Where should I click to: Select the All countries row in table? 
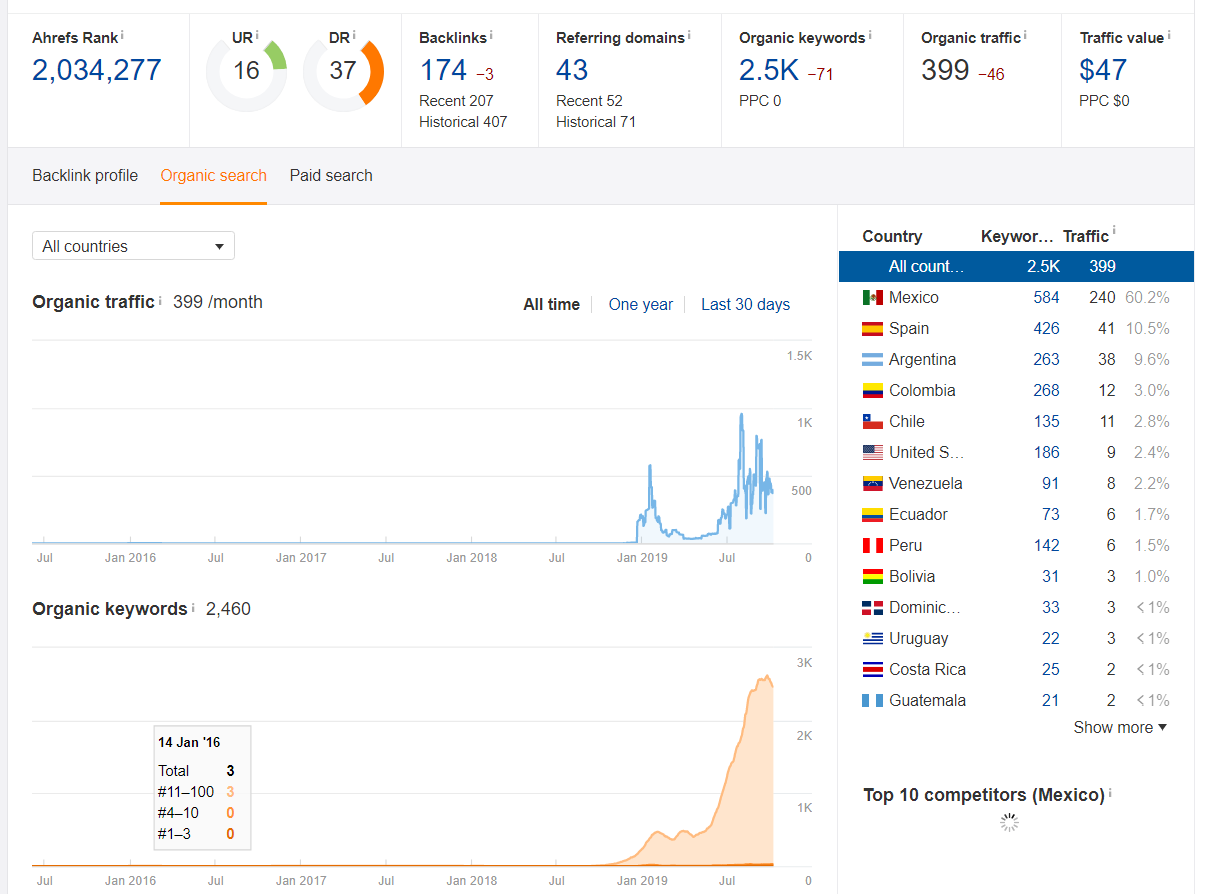(1016, 266)
